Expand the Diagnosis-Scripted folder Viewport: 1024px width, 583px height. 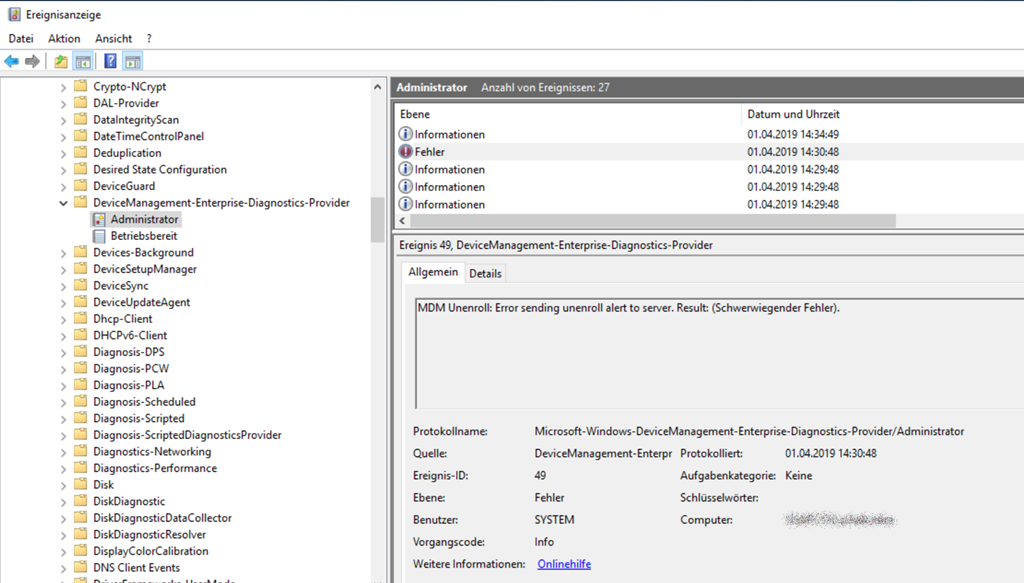coord(64,419)
